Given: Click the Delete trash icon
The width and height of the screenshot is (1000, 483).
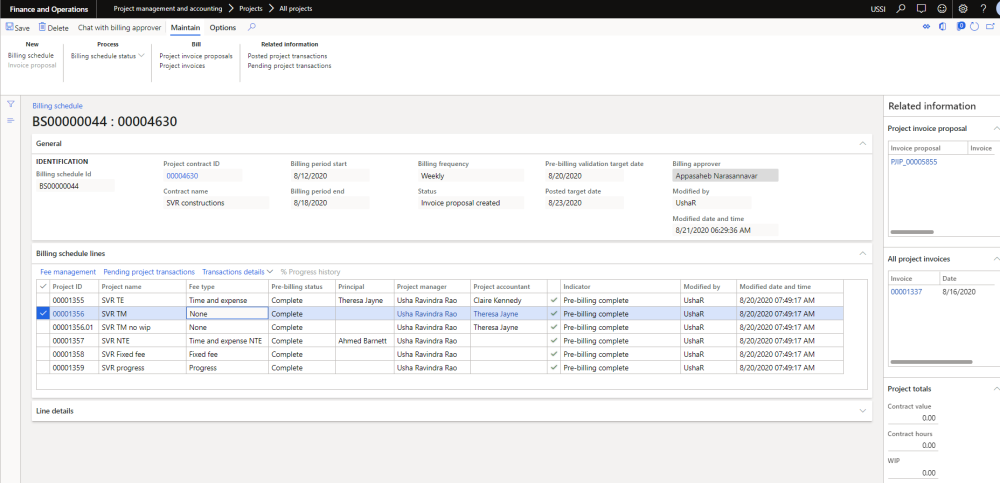Looking at the screenshot, I should click(42, 28).
